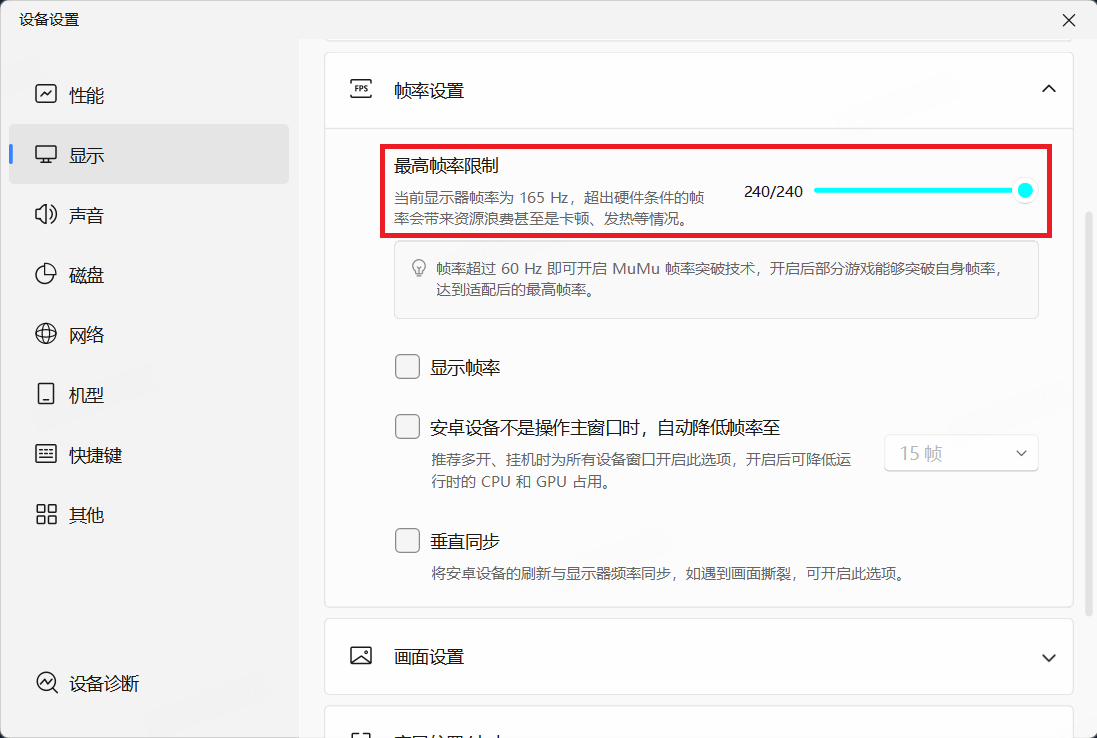
Task: Tick the auto-lower frame rate checkbox
Action: click(407, 427)
